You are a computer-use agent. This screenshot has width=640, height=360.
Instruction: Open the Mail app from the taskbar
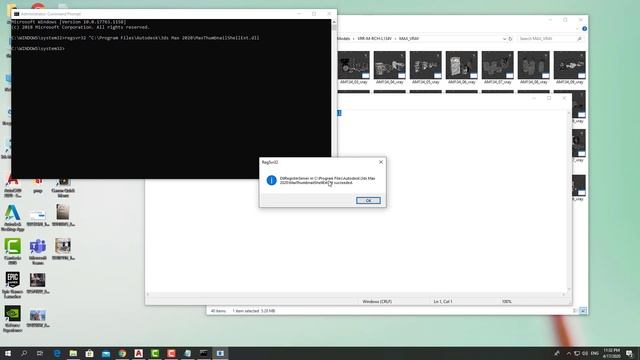pyautogui.click(x=106, y=353)
